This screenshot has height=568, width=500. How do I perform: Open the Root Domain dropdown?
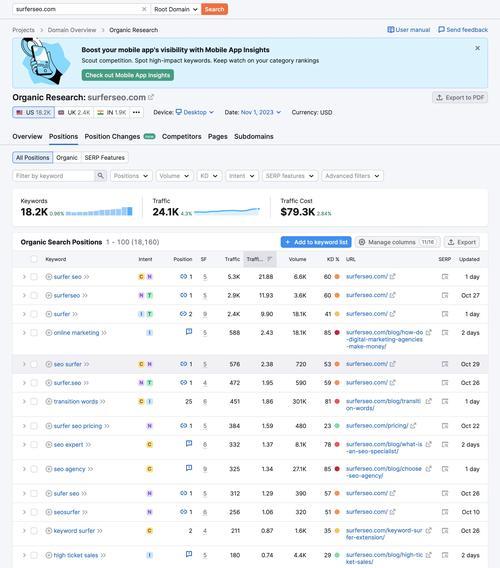pos(176,9)
